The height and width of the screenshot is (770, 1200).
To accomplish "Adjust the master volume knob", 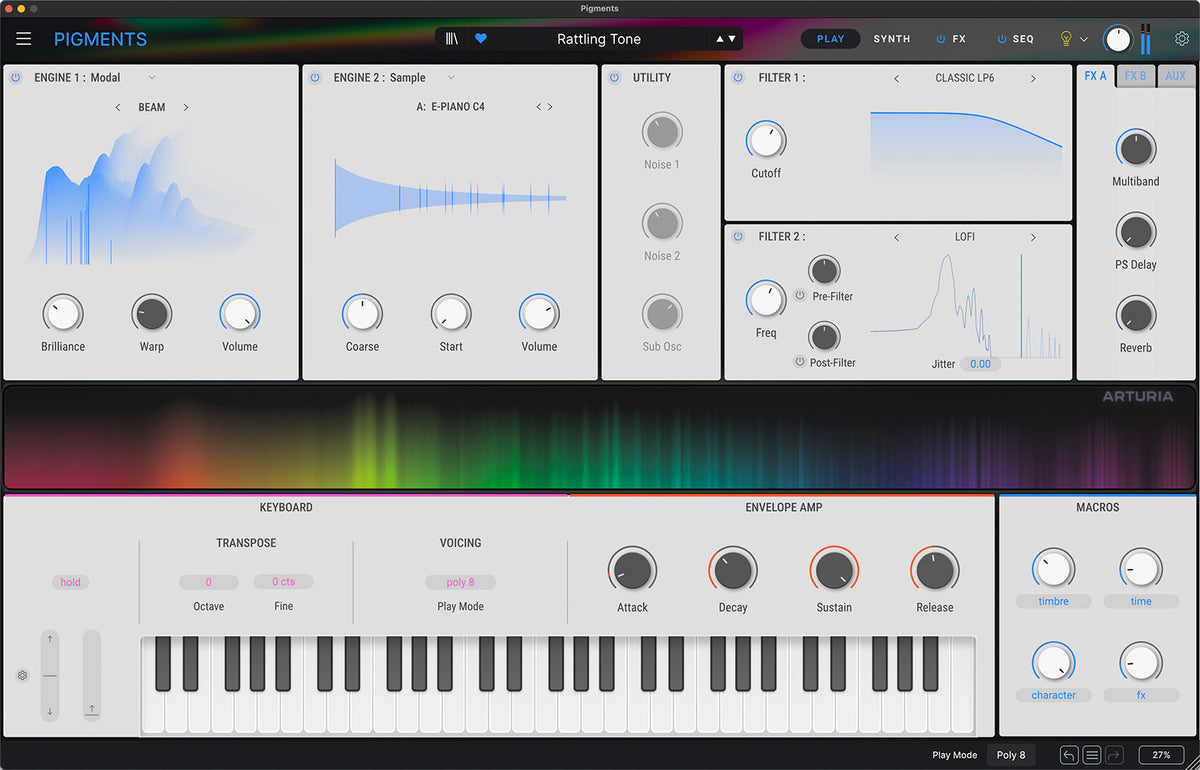I will [x=1118, y=39].
